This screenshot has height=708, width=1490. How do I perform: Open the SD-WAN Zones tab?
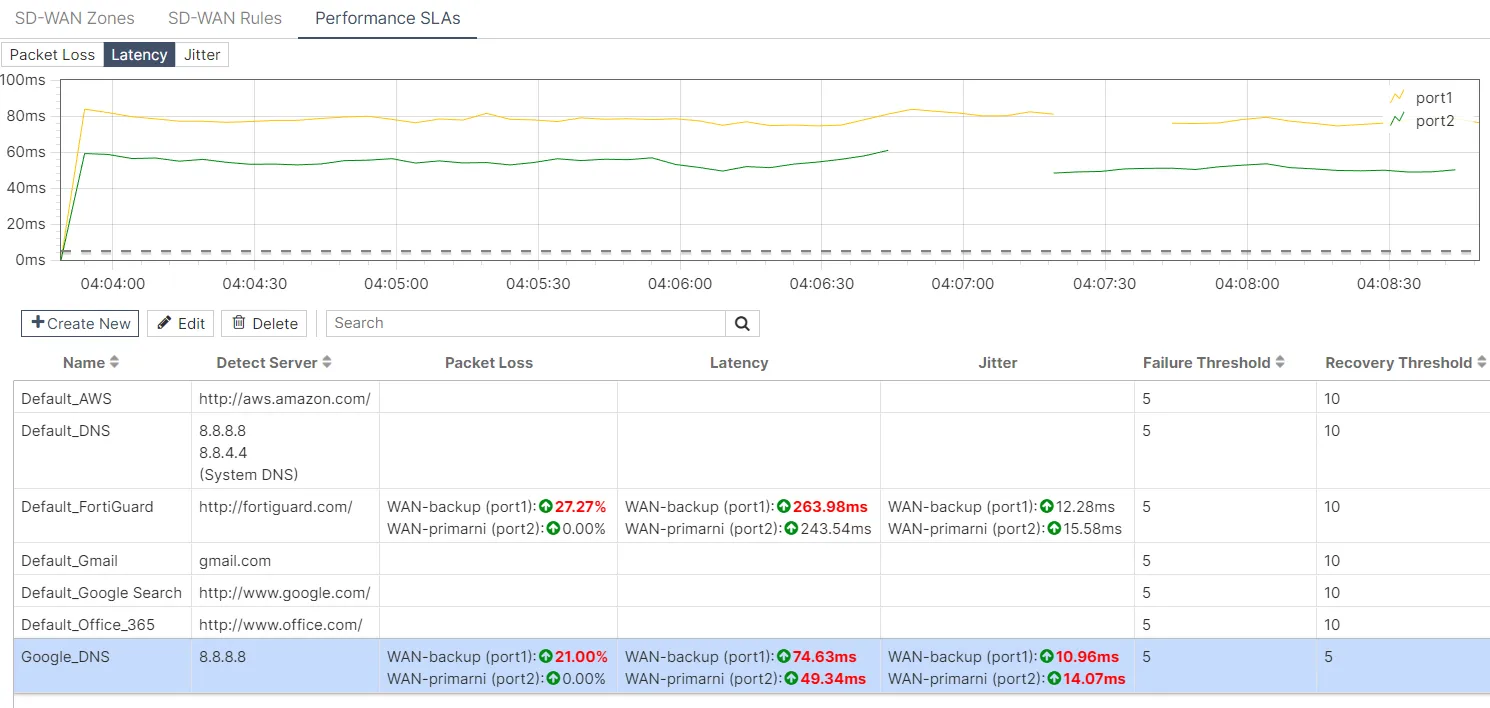pyautogui.click(x=74, y=17)
